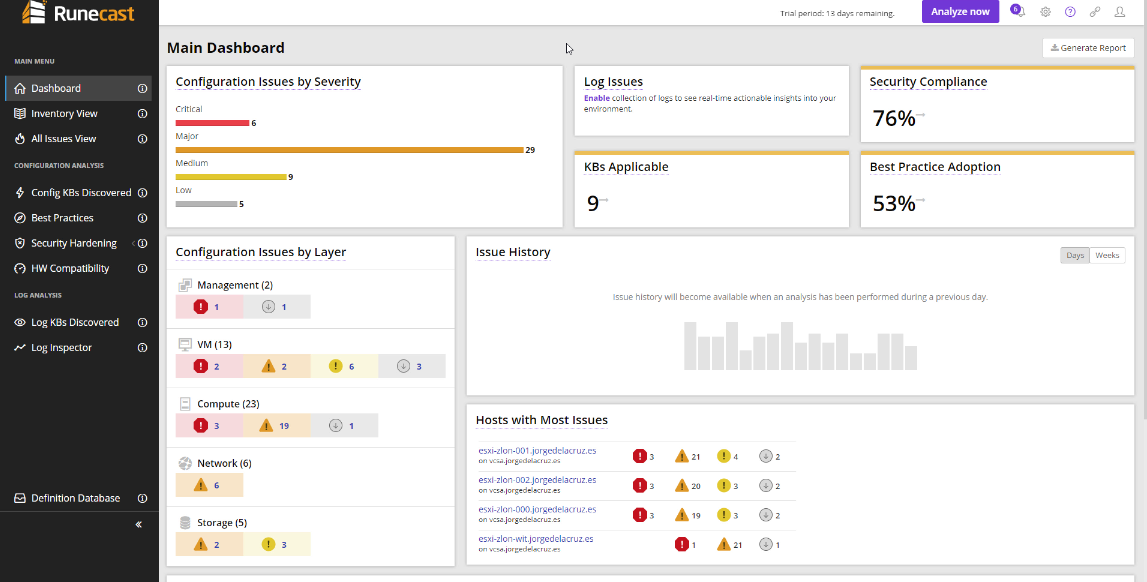Click info icon next to Inventory View
Viewport: 1147px width, 582px height.
[143, 113]
